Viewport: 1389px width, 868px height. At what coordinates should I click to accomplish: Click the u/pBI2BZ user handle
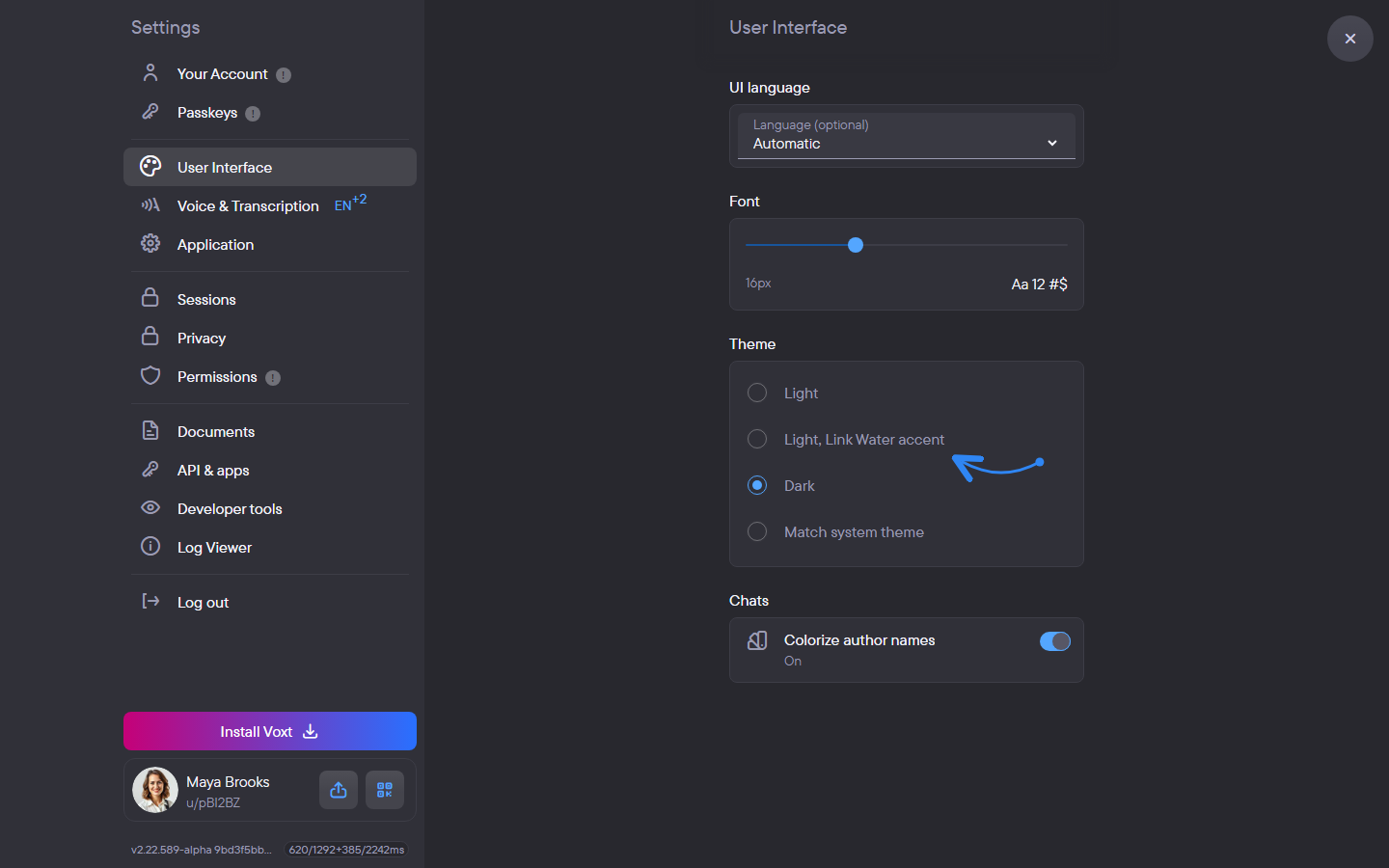coord(213,802)
